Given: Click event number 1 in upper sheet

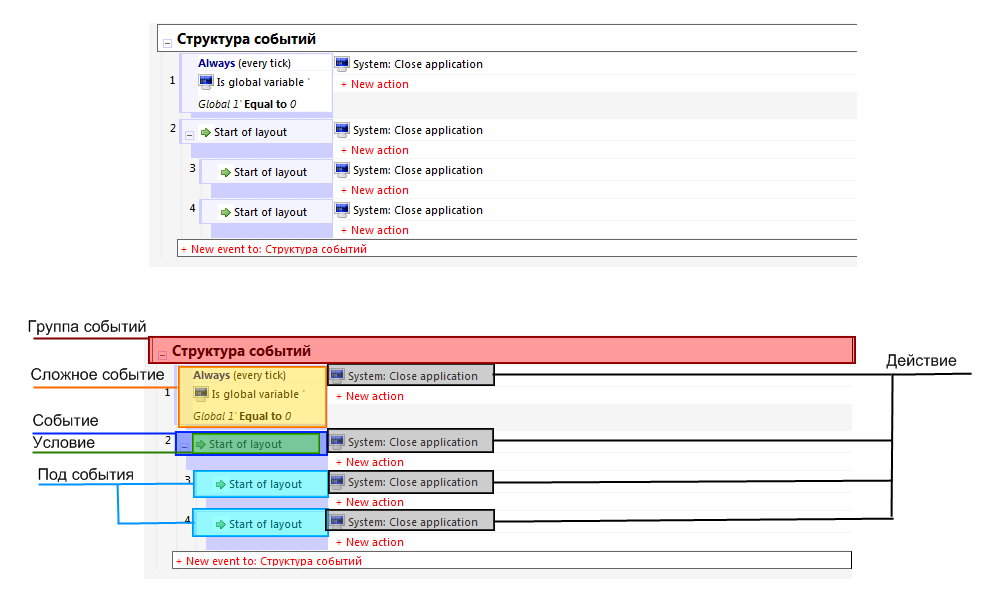Looking at the screenshot, I should [x=172, y=80].
